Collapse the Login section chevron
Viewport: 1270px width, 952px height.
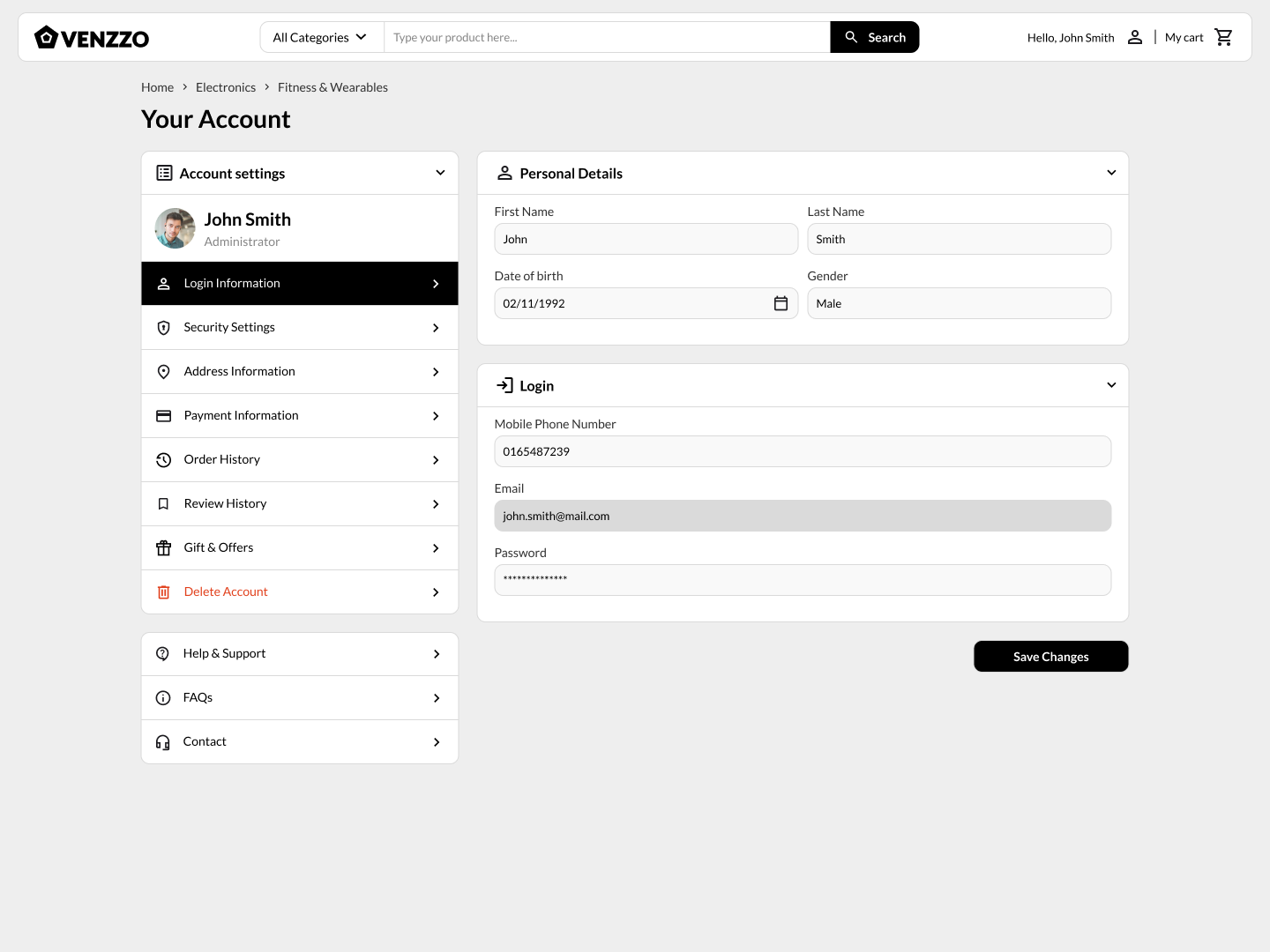coord(1111,385)
